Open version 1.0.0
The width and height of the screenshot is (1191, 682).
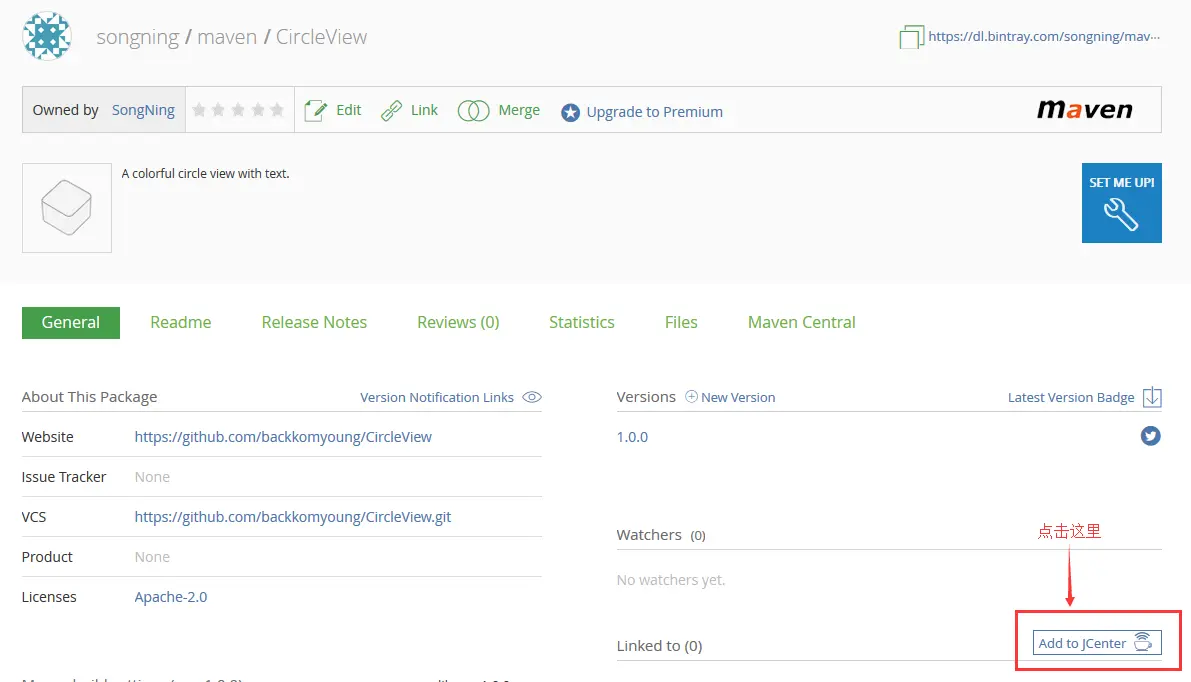click(632, 437)
